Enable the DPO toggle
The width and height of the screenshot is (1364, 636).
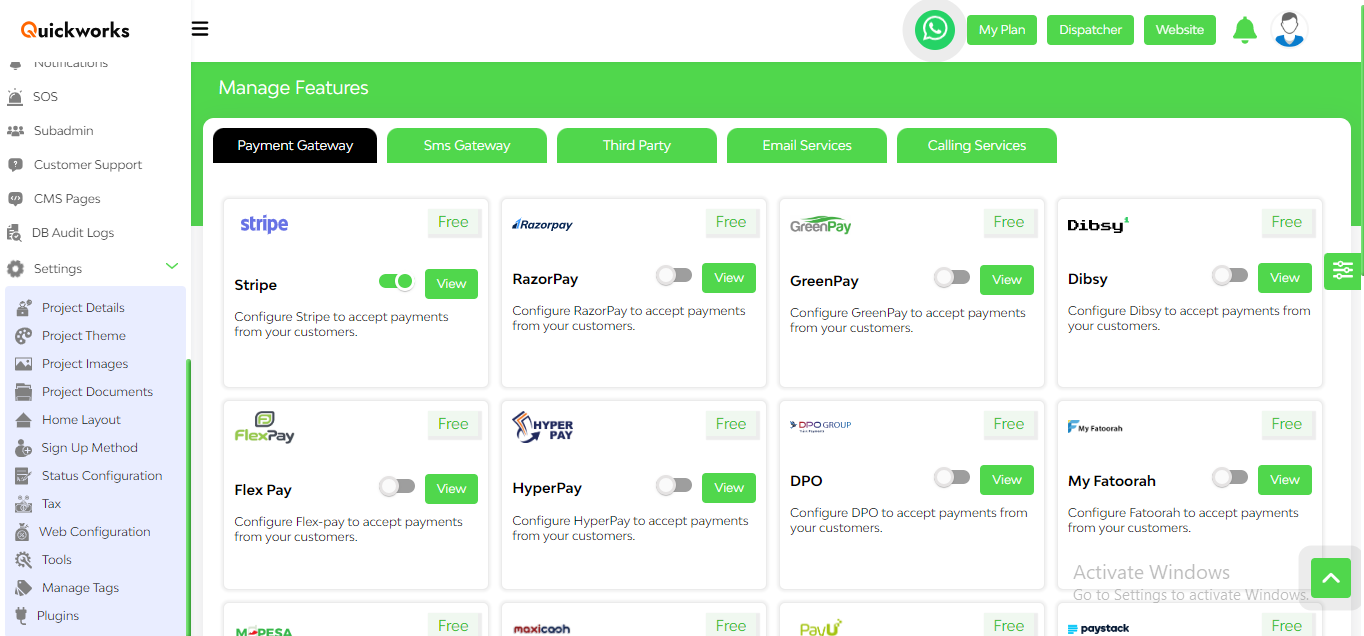click(952, 478)
